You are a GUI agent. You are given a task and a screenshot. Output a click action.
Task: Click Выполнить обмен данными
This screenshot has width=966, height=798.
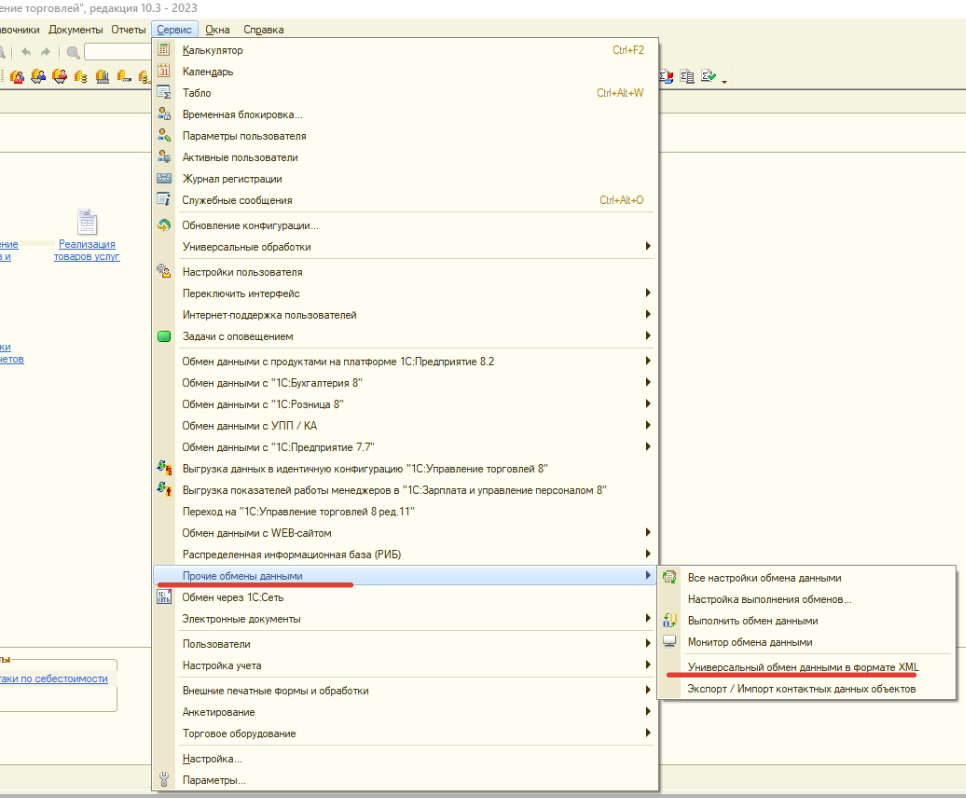(x=752, y=621)
